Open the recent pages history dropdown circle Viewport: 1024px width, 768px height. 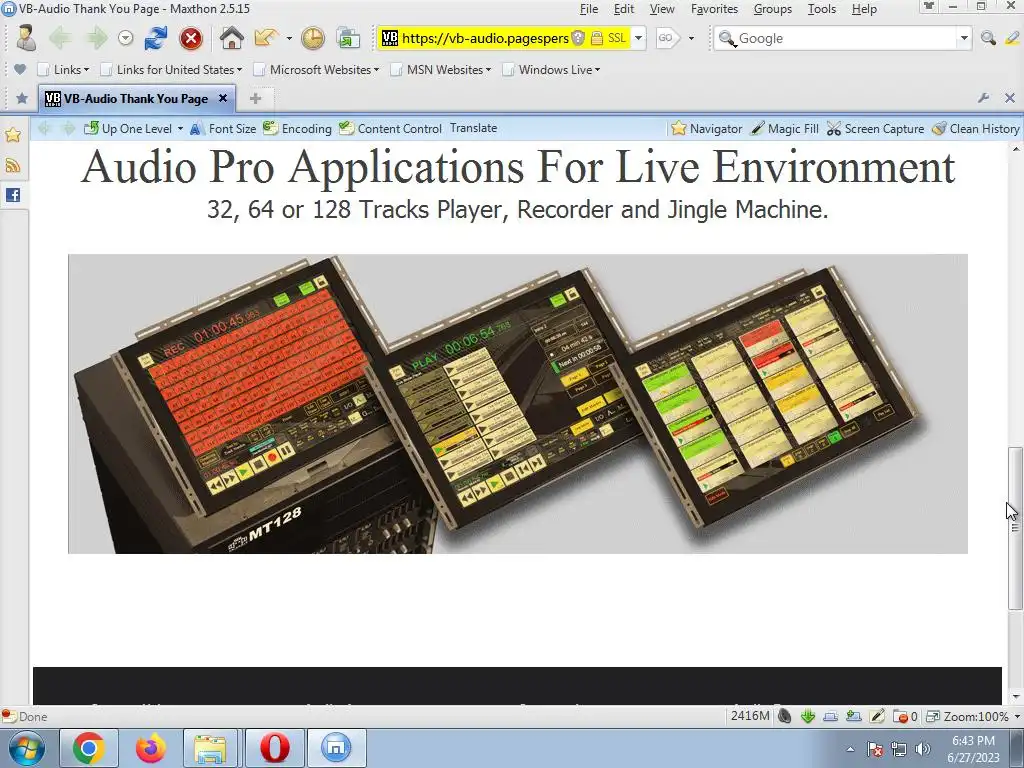click(125, 39)
